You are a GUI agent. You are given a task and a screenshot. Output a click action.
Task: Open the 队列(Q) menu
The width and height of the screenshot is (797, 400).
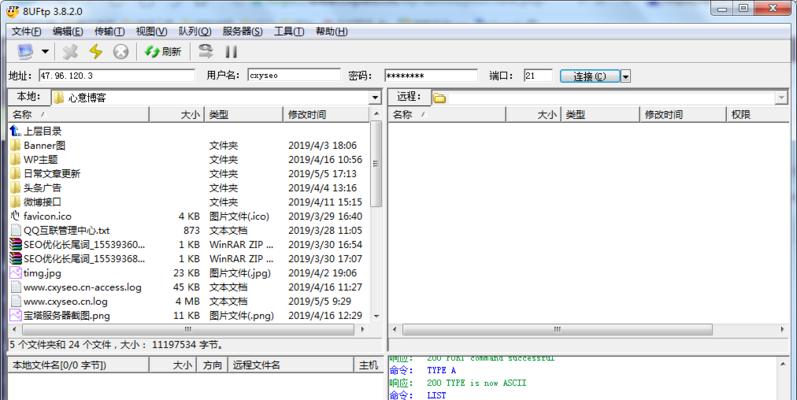(195, 32)
